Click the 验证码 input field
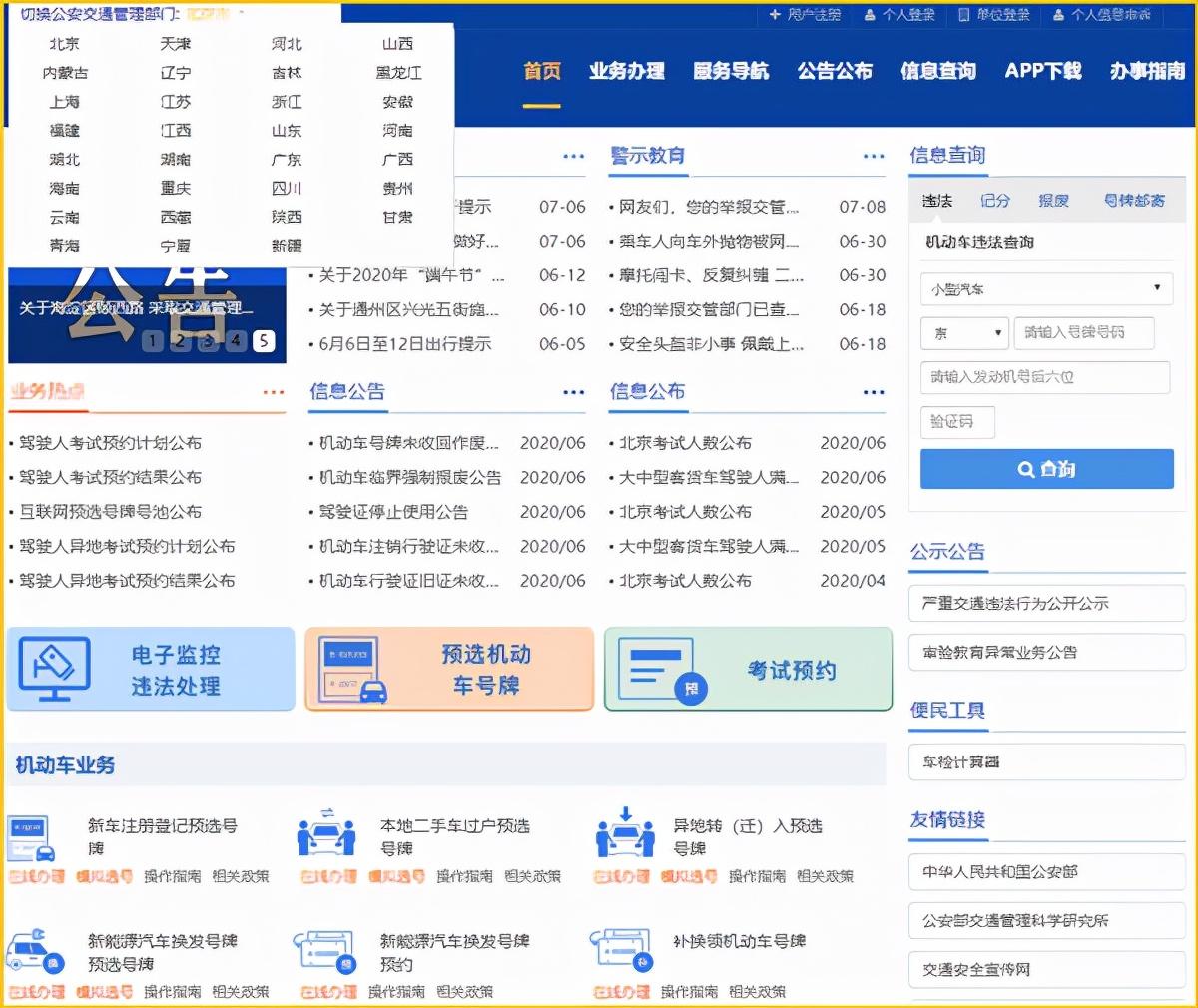The height and width of the screenshot is (1008, 1198). coord(956,421)
